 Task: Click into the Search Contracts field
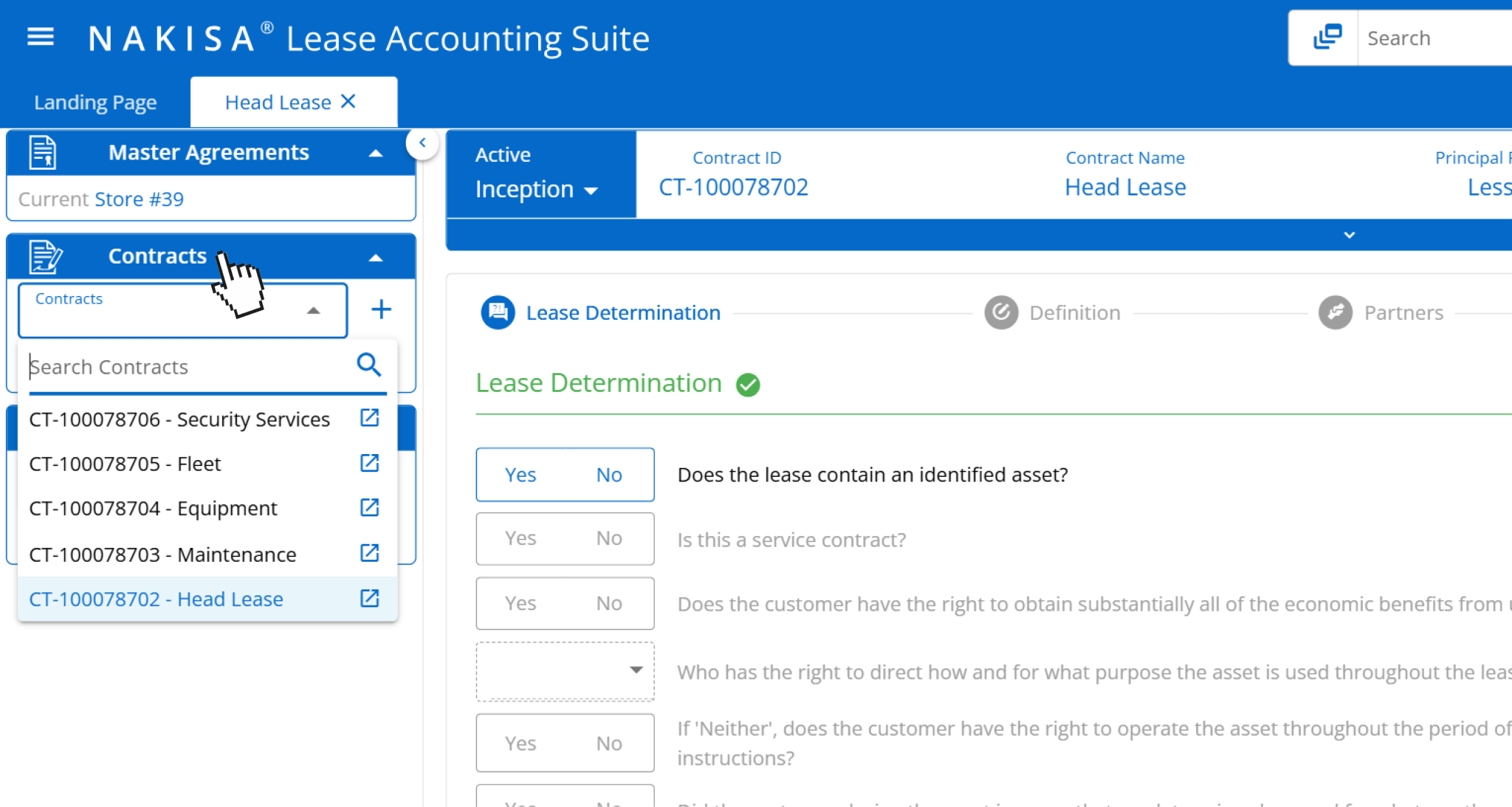point(185,366)
